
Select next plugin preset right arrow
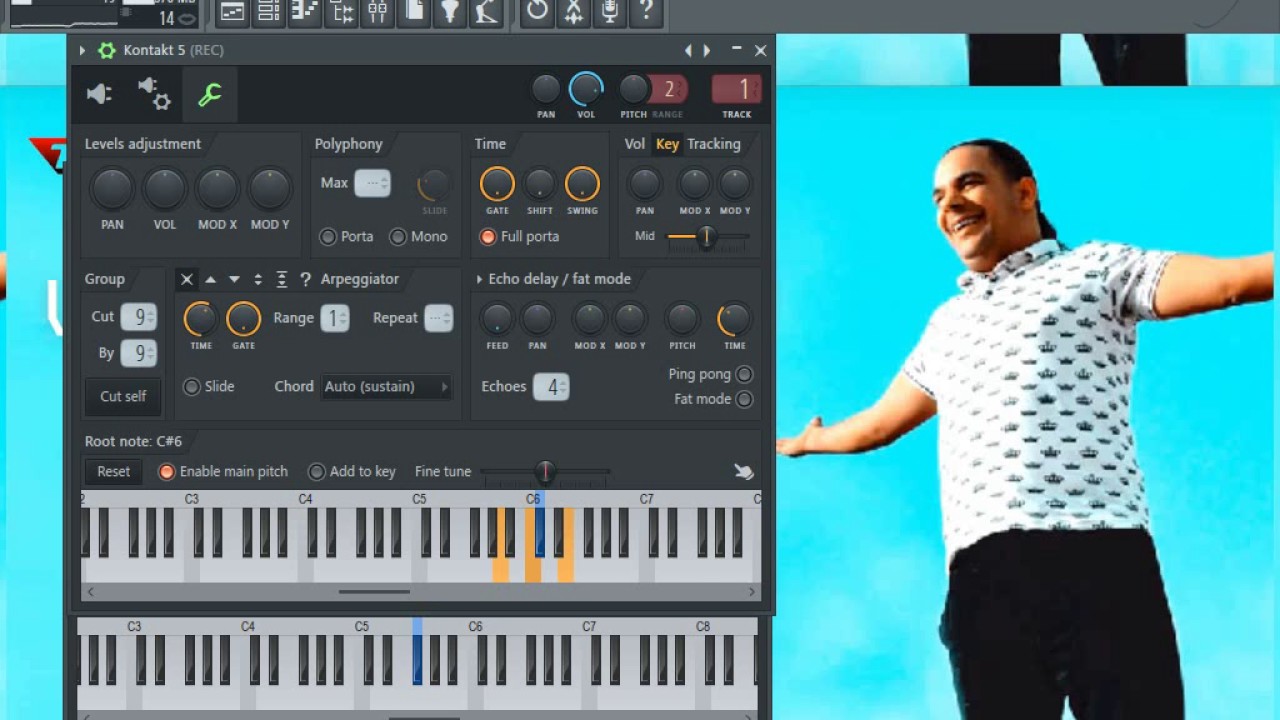pos(707,50)
